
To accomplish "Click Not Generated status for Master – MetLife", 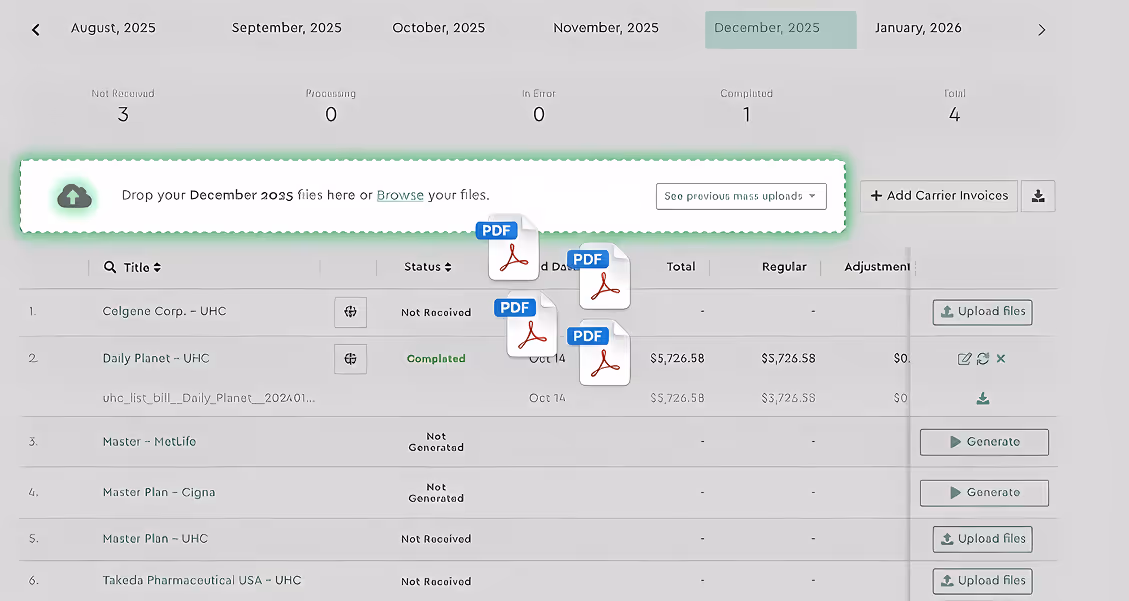I will point(436,442).
